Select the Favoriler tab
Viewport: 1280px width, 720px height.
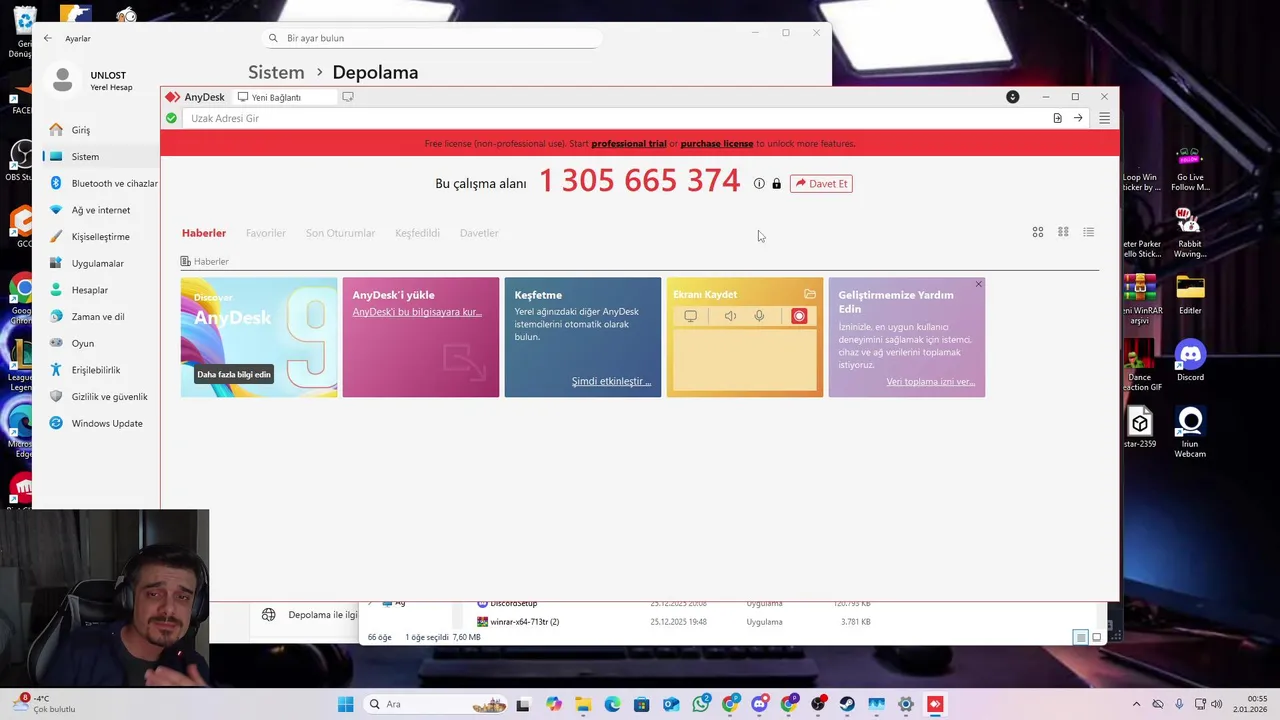[x=266, y=233]
